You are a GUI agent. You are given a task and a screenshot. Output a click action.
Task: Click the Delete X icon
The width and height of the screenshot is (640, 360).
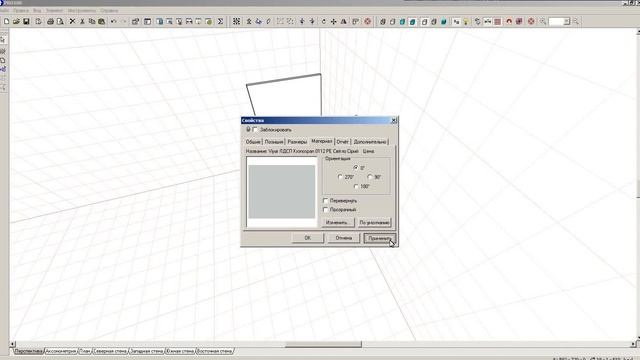click(x=72, y=21)
